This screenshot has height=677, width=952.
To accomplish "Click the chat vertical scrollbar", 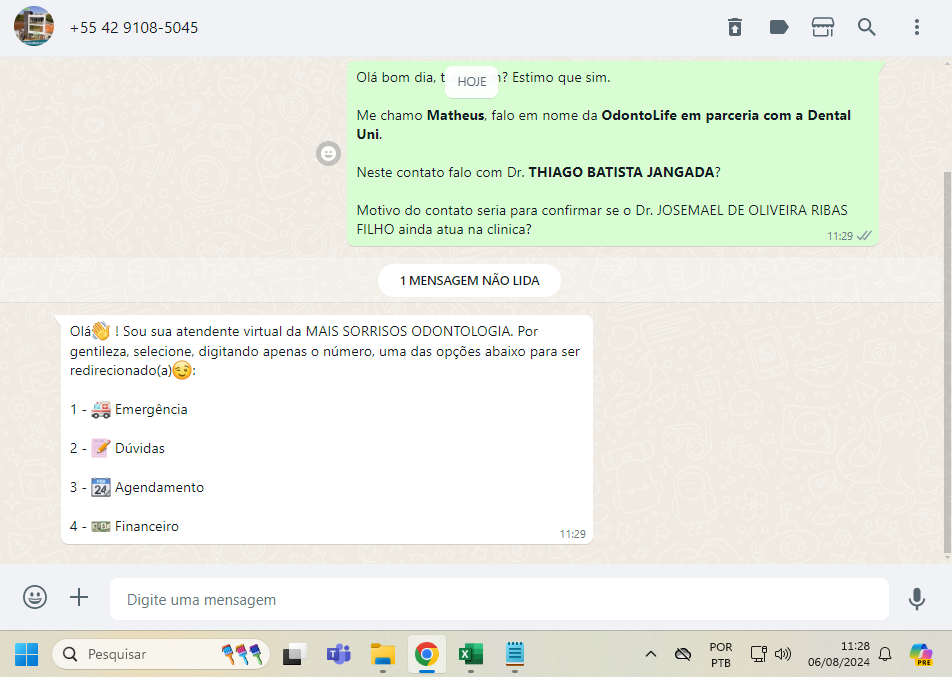I will pyautogui.click(x=947, y=362).
